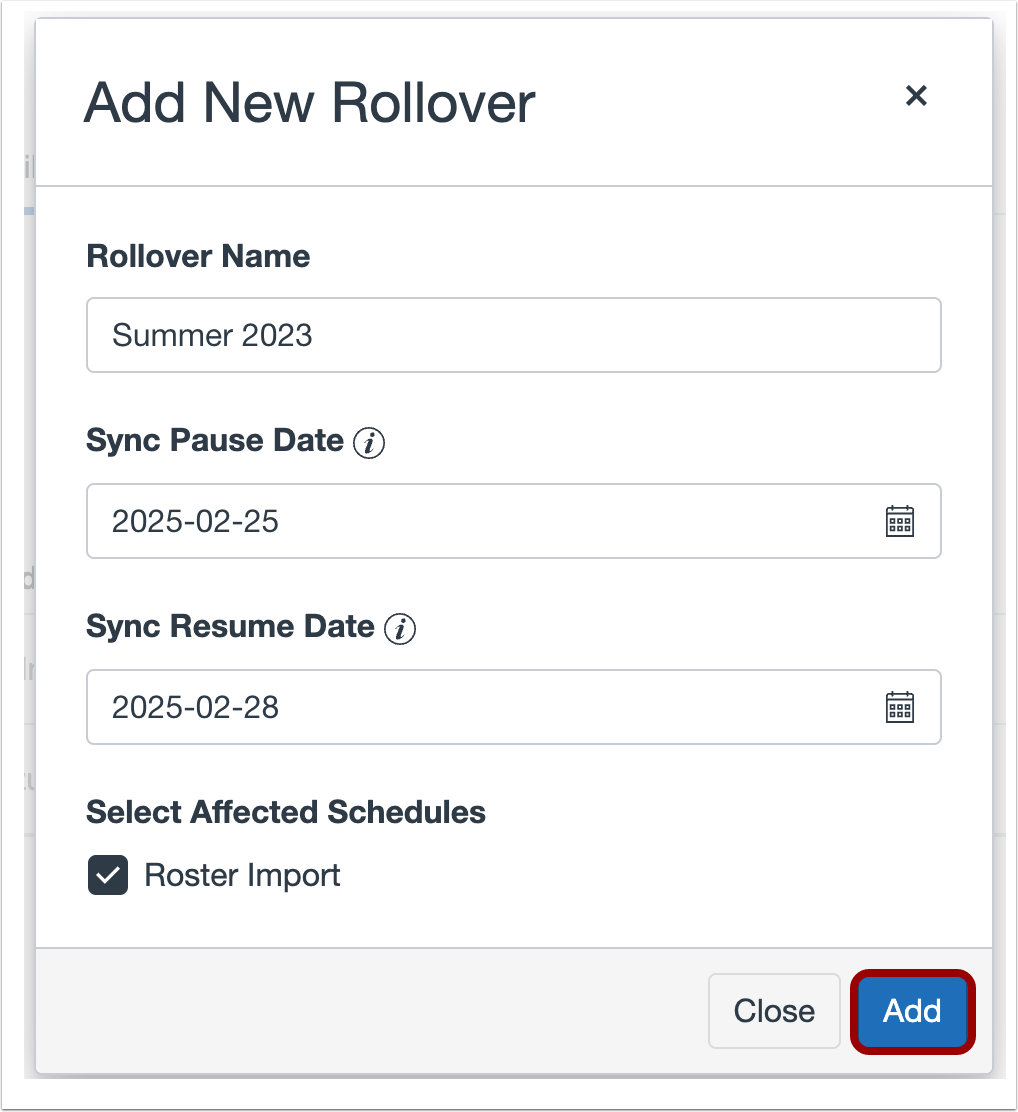Click Close to cancel the rollover
The image size is (1018, 1112).
tap(773, 1011)
